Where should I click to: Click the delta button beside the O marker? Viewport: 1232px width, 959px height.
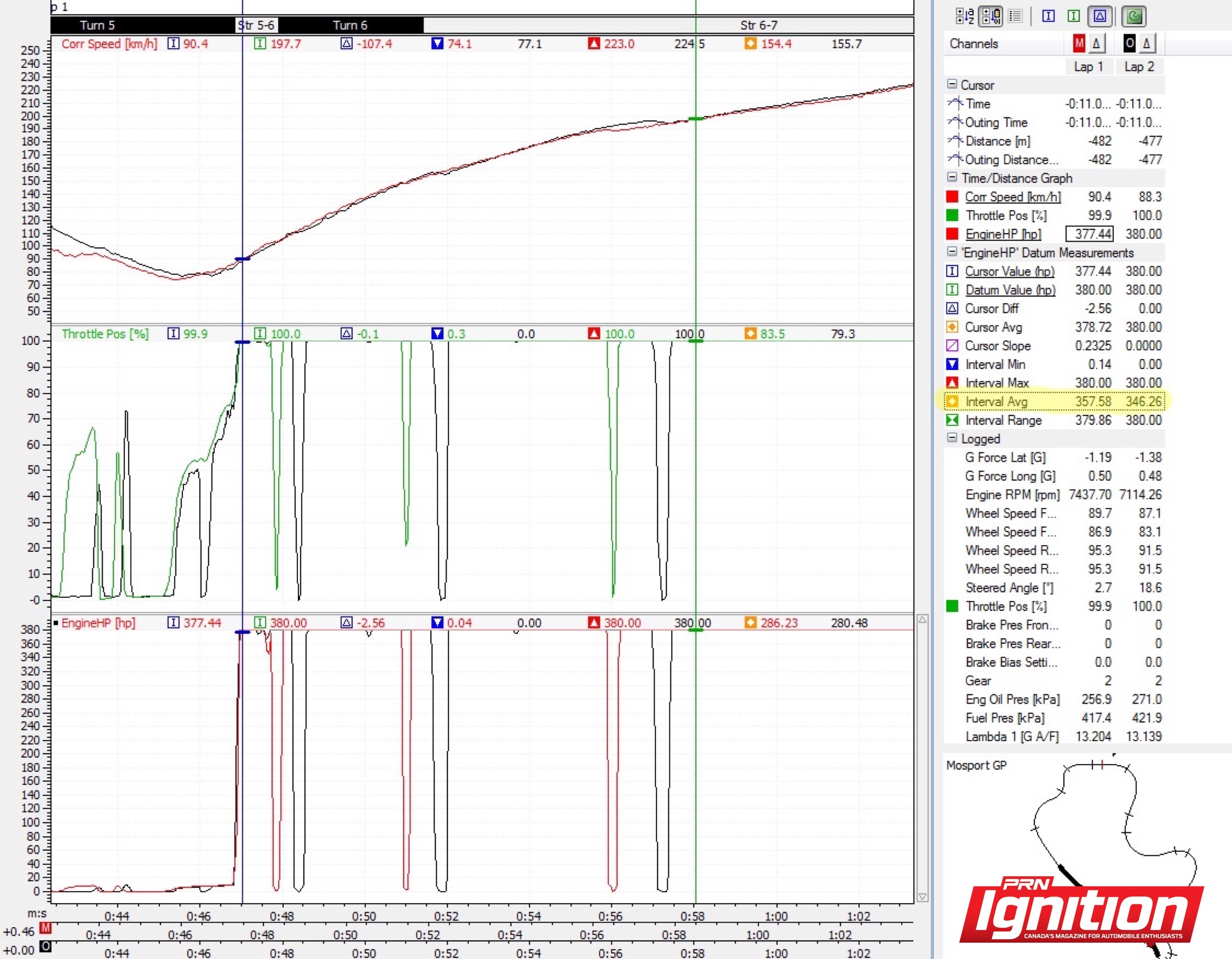click(x=1147, y=43)
